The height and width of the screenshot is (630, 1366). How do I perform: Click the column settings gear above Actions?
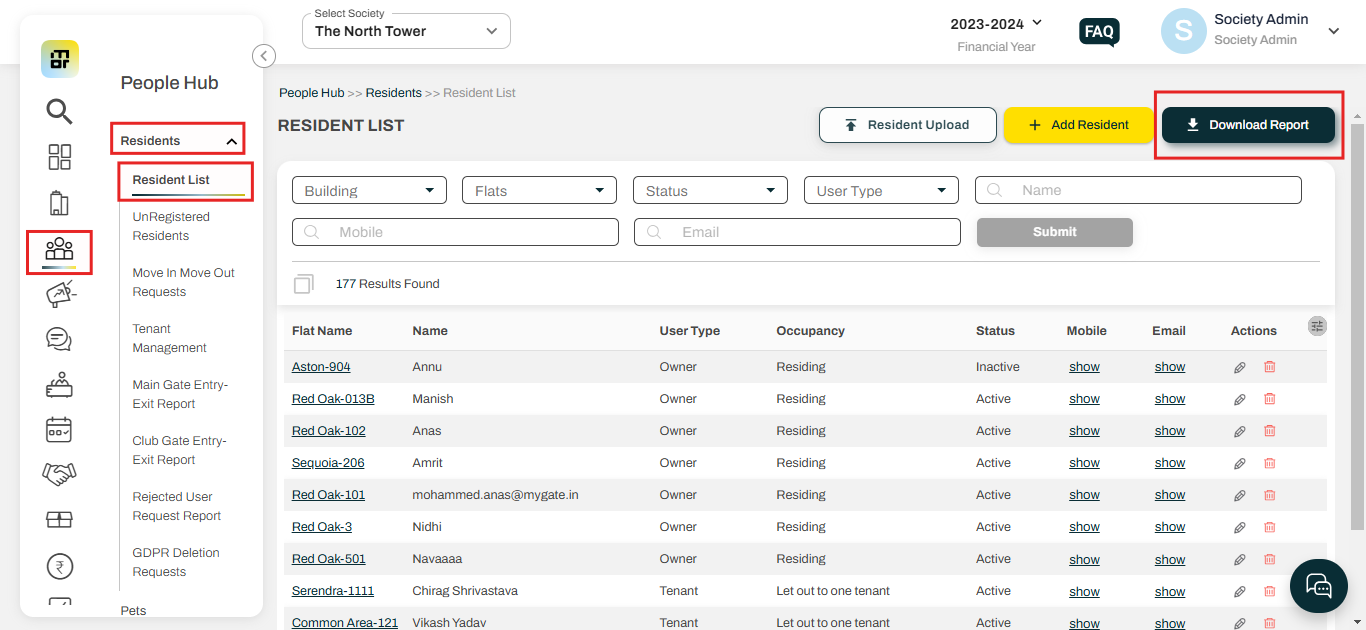(x=1317, y=325)
